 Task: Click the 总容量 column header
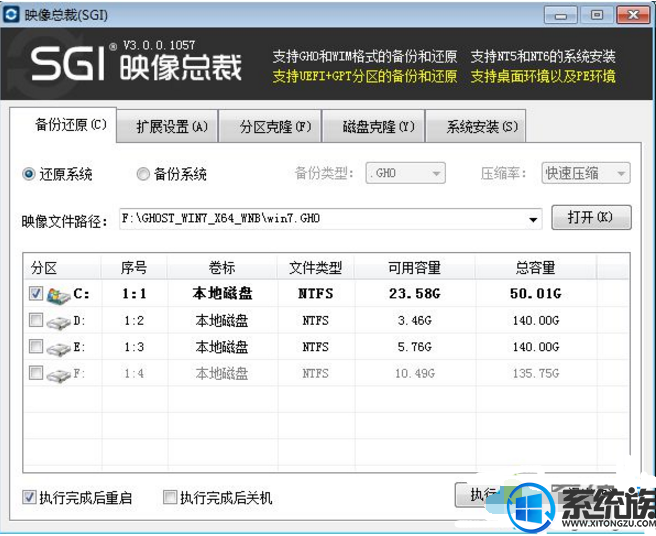(536, 267)
